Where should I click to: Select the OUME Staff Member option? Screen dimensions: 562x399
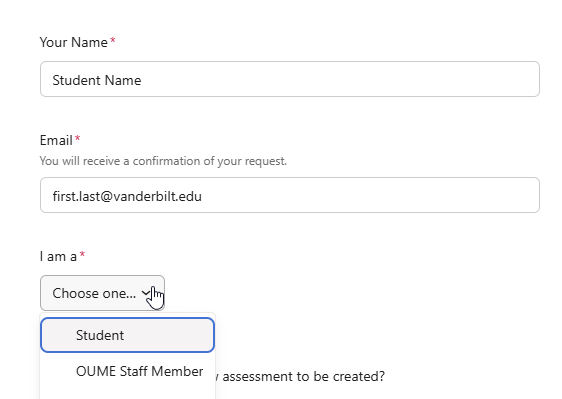[x=128, y=371]
